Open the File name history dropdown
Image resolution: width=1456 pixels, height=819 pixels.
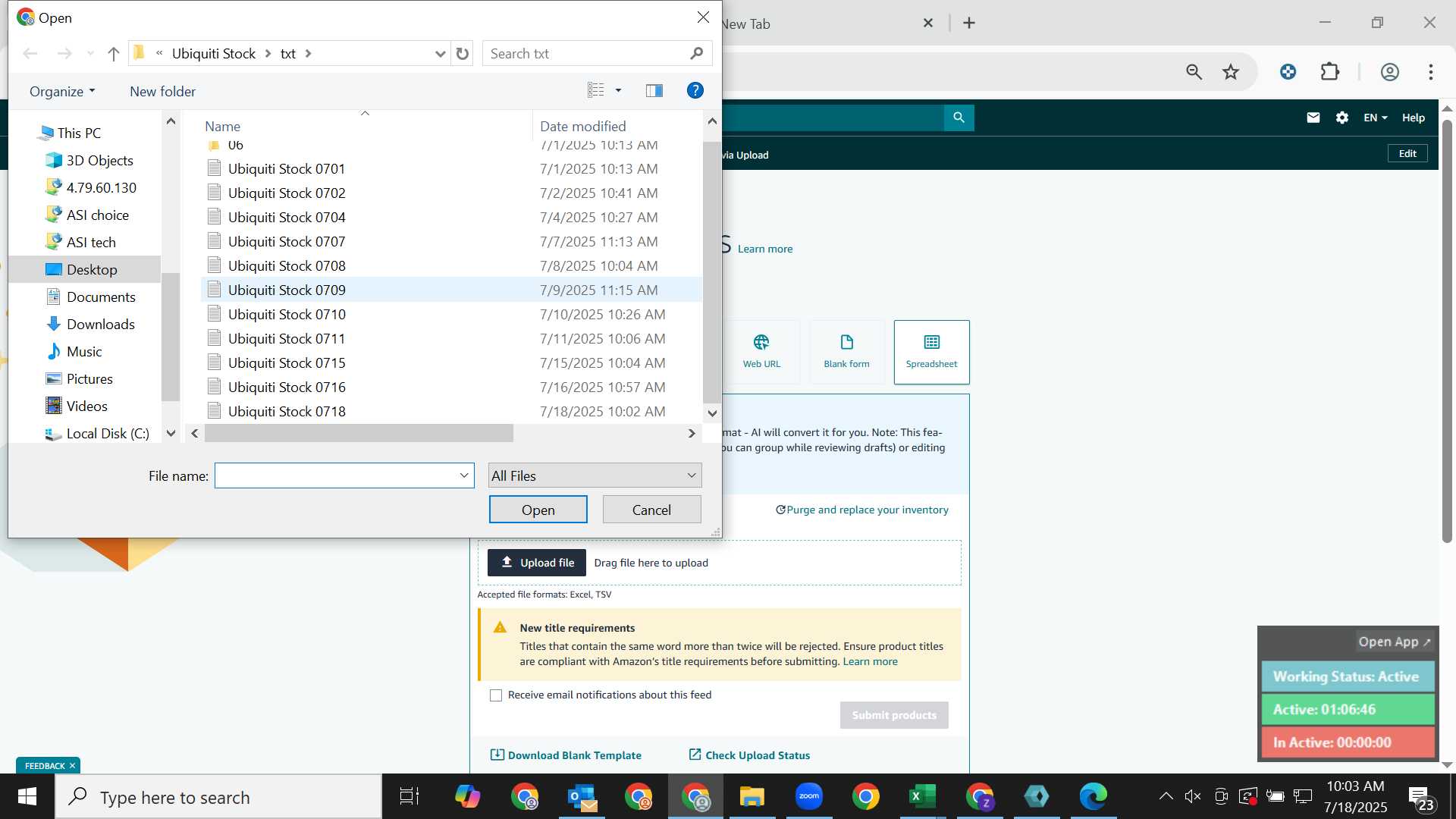pyautogui.click(x=464, y=475)
